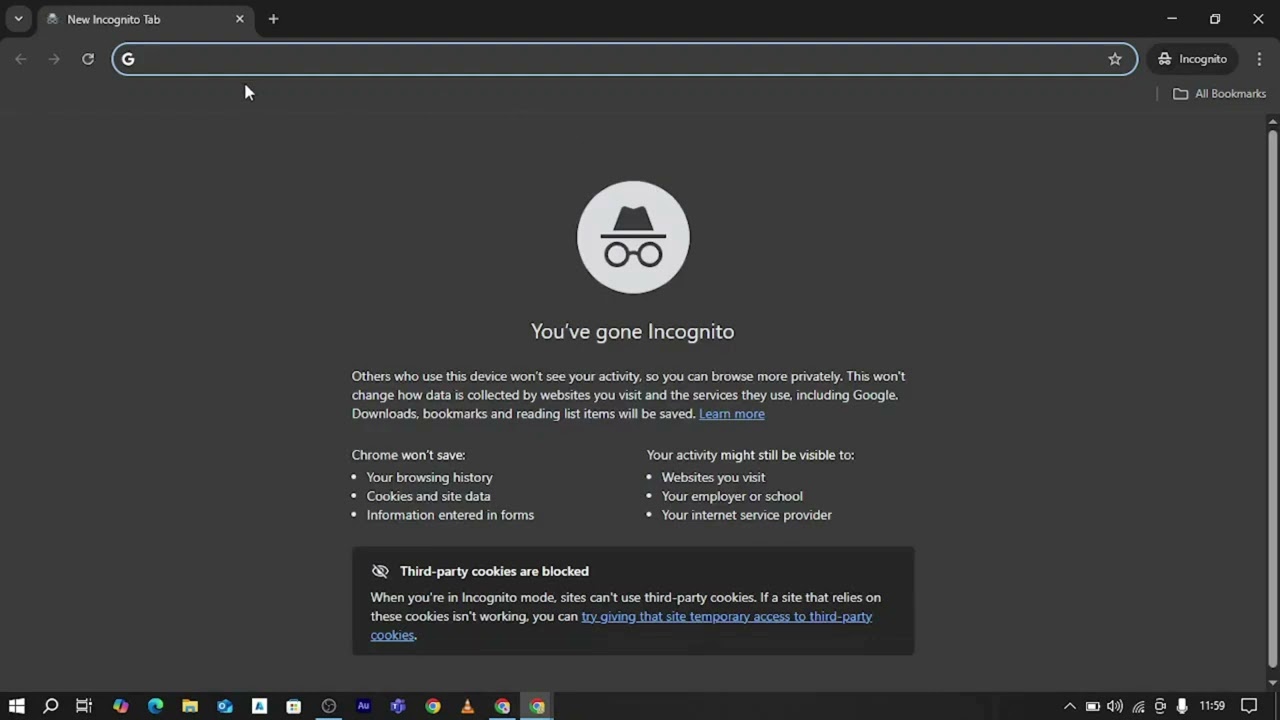Click the "Websites you visit" bullet
Viewport: 1280px width, 720px height.
click(x=713, y=478)
